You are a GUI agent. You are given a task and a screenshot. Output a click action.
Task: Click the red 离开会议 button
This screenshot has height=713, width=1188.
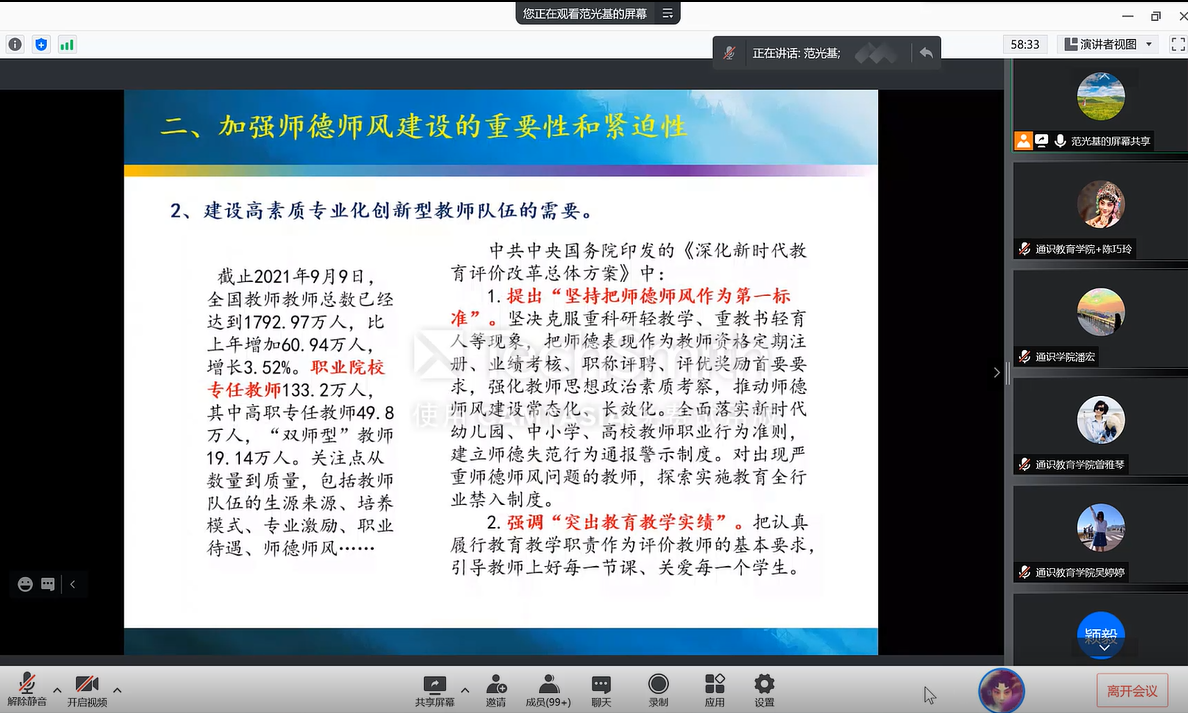[x=1131, y=691]
